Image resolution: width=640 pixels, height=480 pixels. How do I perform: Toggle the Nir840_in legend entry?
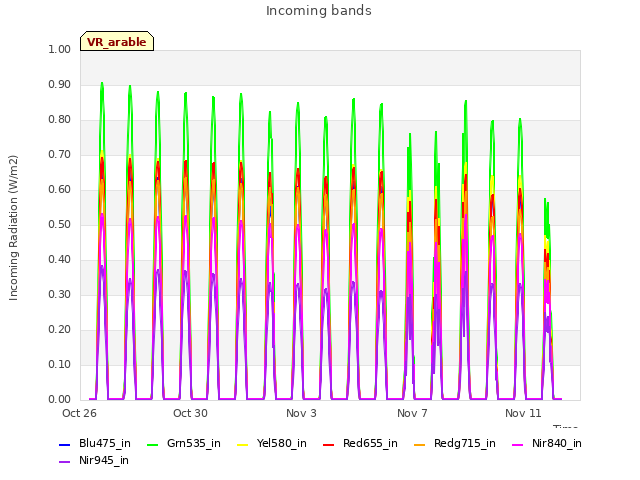coord(547,443)
